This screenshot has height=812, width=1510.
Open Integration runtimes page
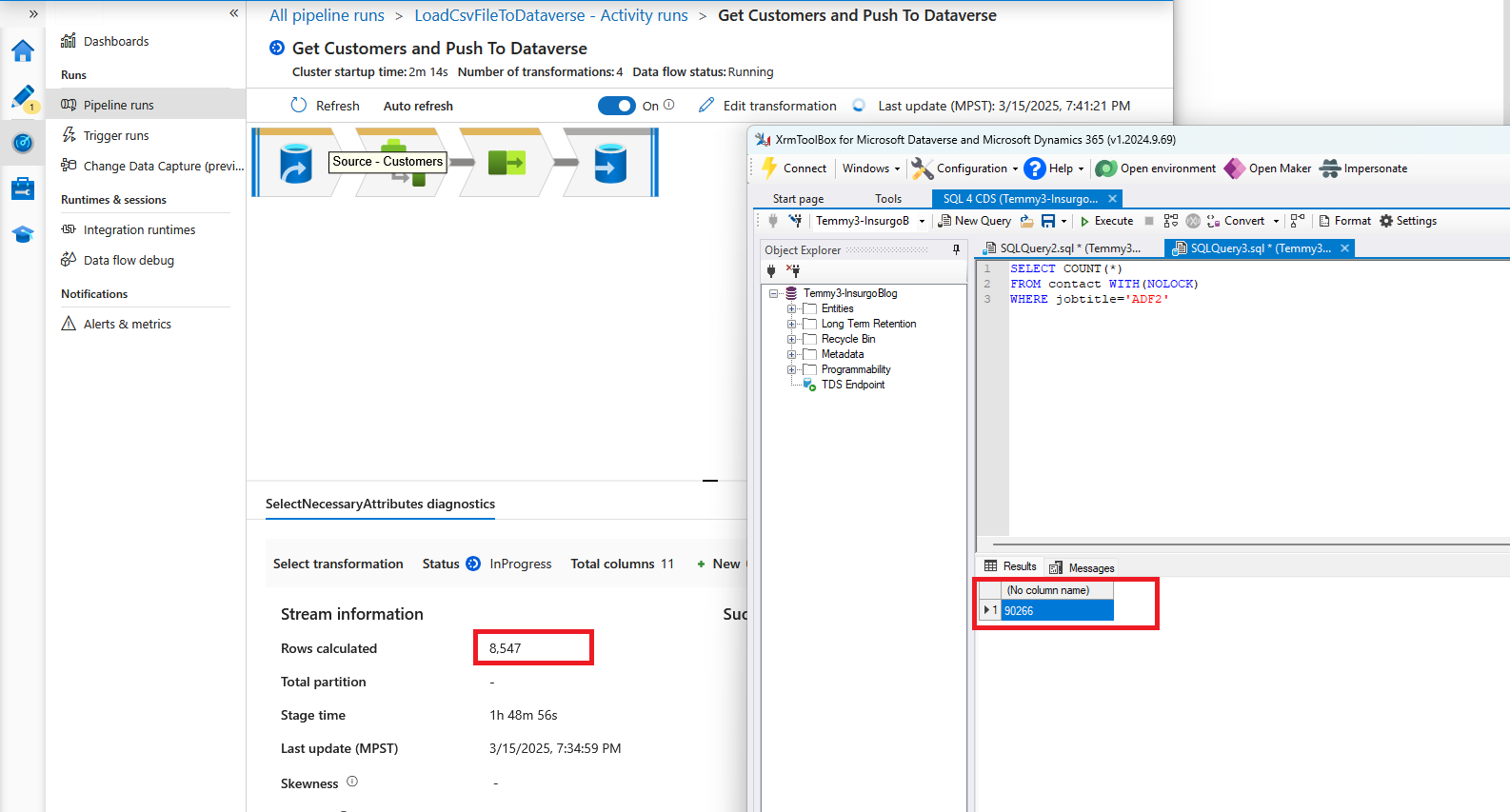[x=129, y=229]
